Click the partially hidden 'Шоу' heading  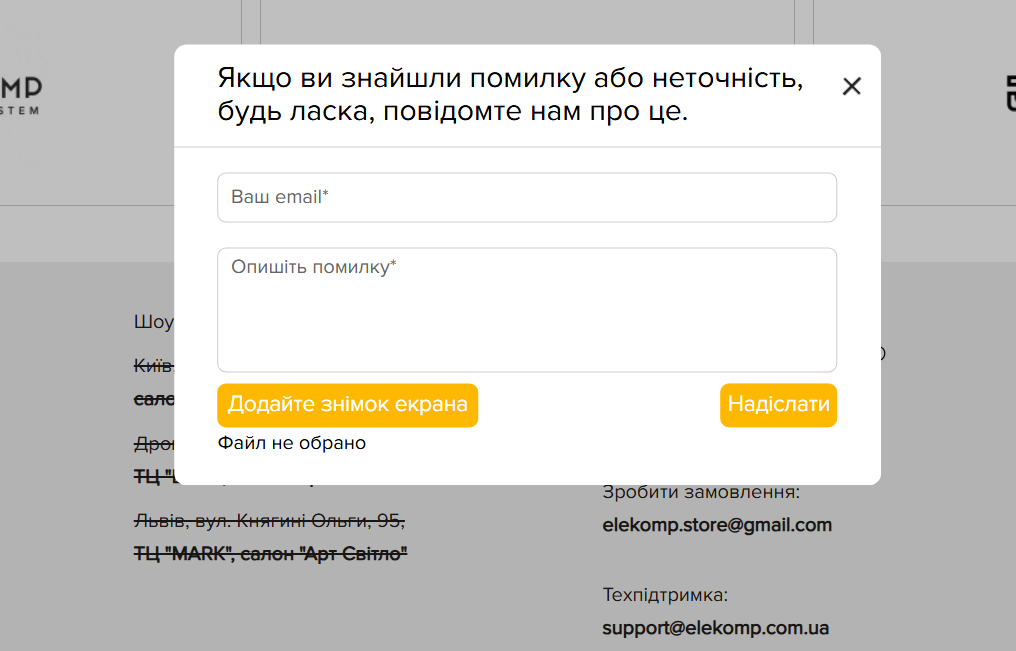(x=154, y=322)
